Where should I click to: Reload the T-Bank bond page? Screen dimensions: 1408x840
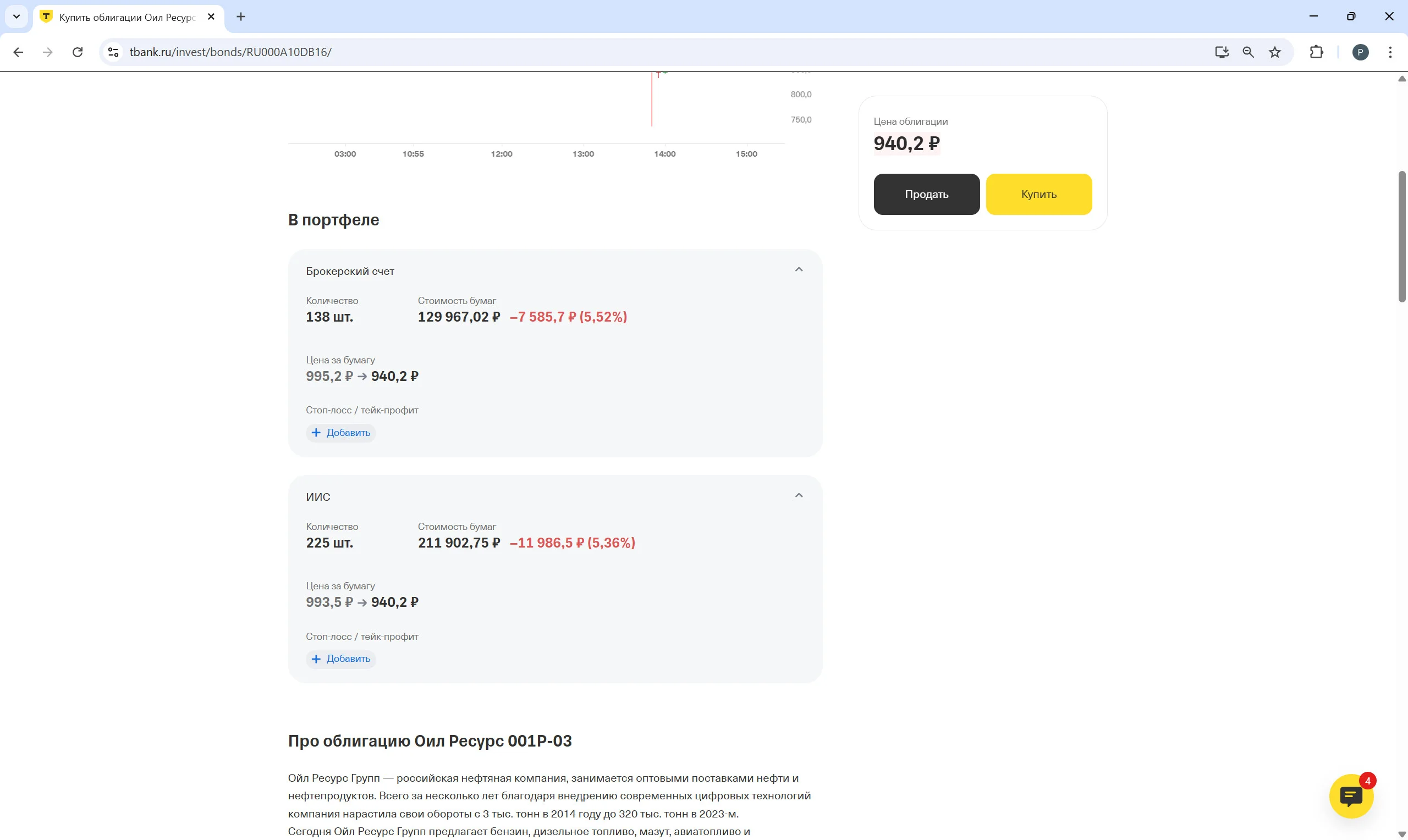coord(78,52)
